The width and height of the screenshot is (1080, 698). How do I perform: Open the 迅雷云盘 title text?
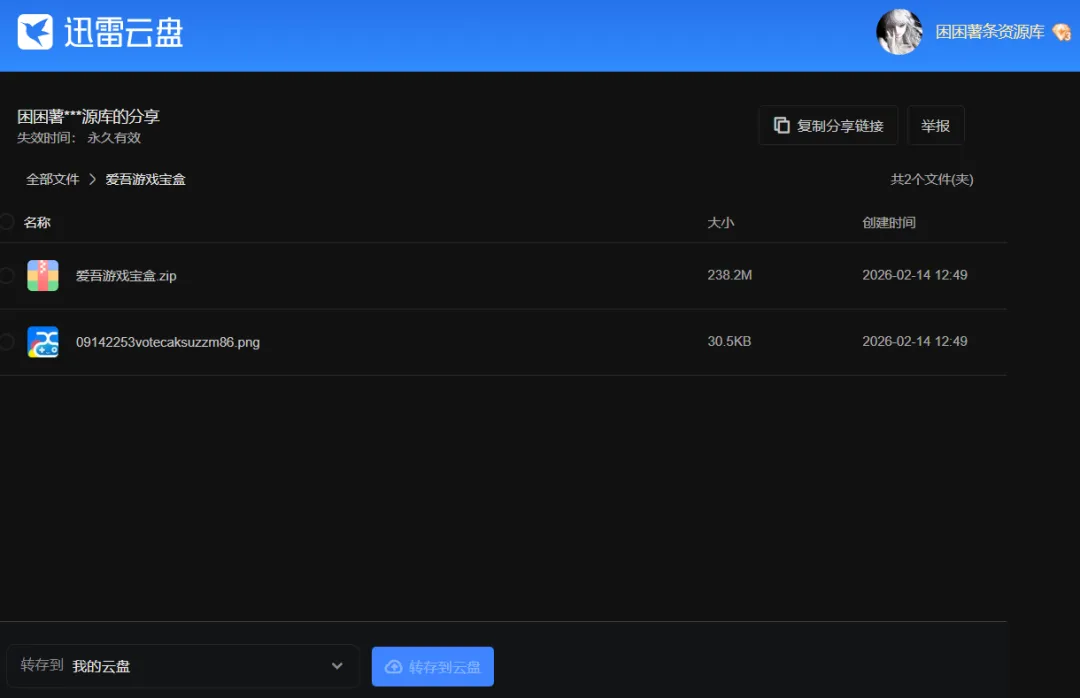124,32
